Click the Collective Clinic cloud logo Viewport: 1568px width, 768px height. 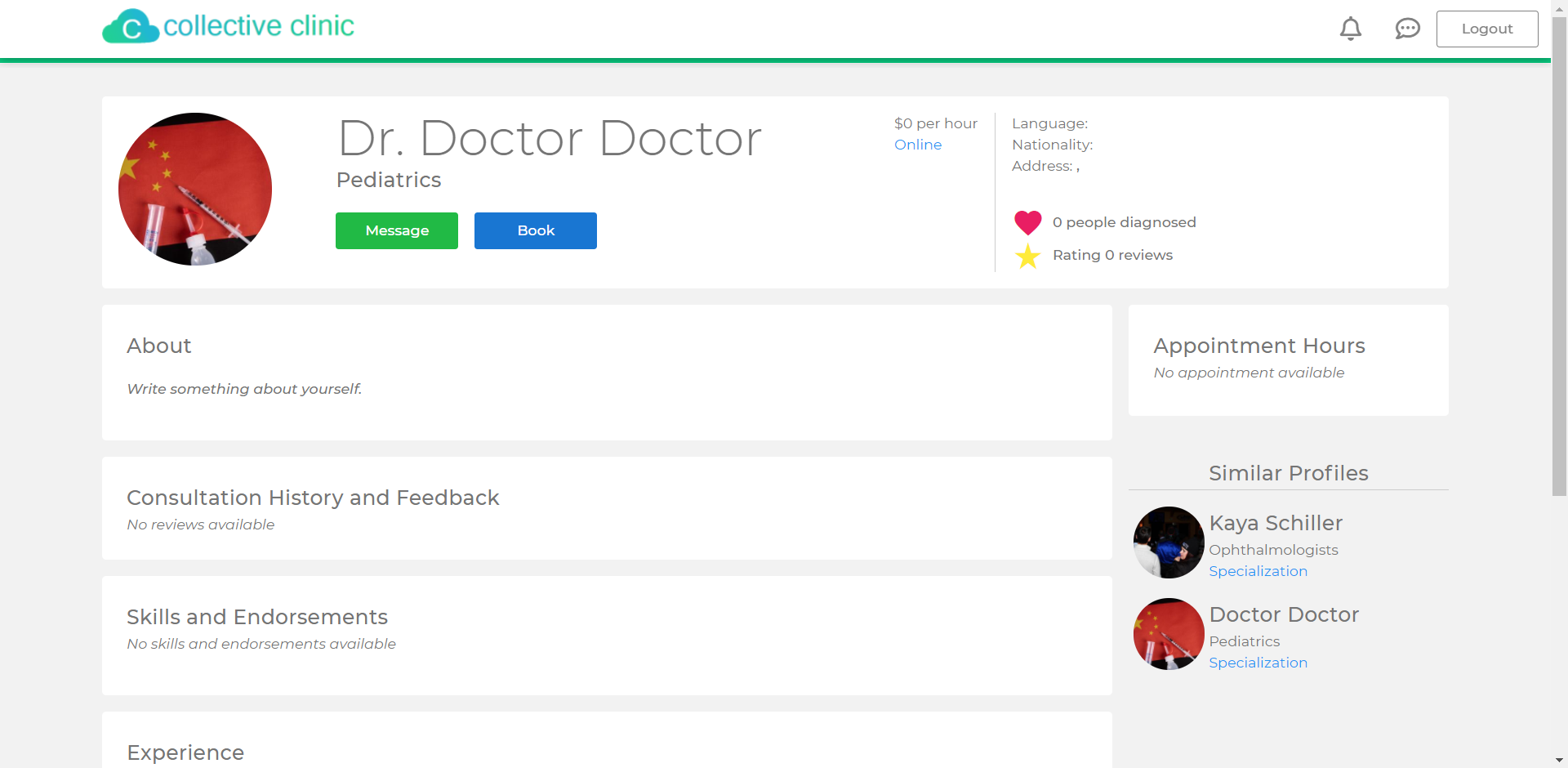pyautogui.click(x=131, y=27)
